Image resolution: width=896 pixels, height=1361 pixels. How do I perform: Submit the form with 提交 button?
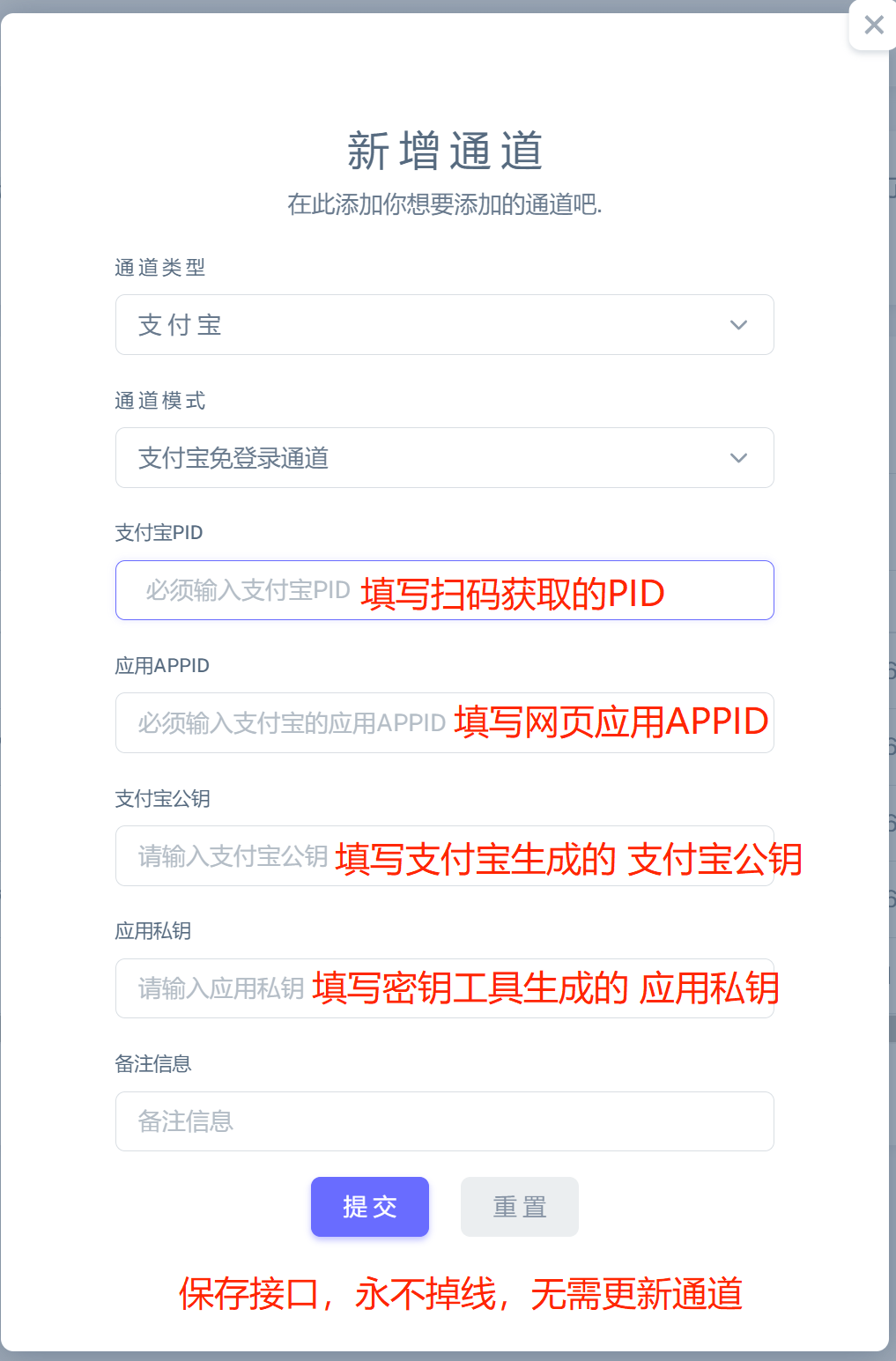[370, 1207]
